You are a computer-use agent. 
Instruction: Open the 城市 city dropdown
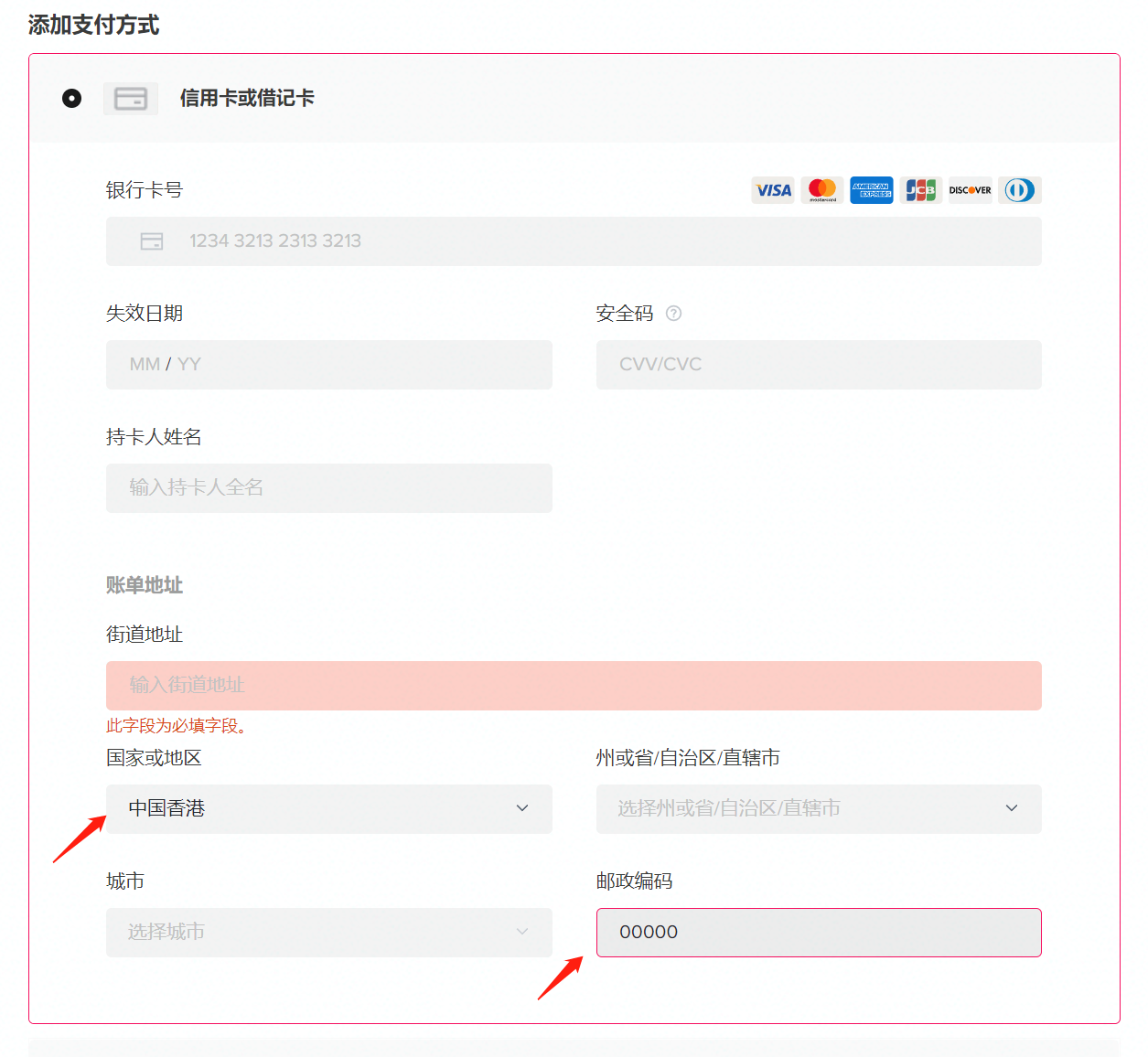(328, 933)
